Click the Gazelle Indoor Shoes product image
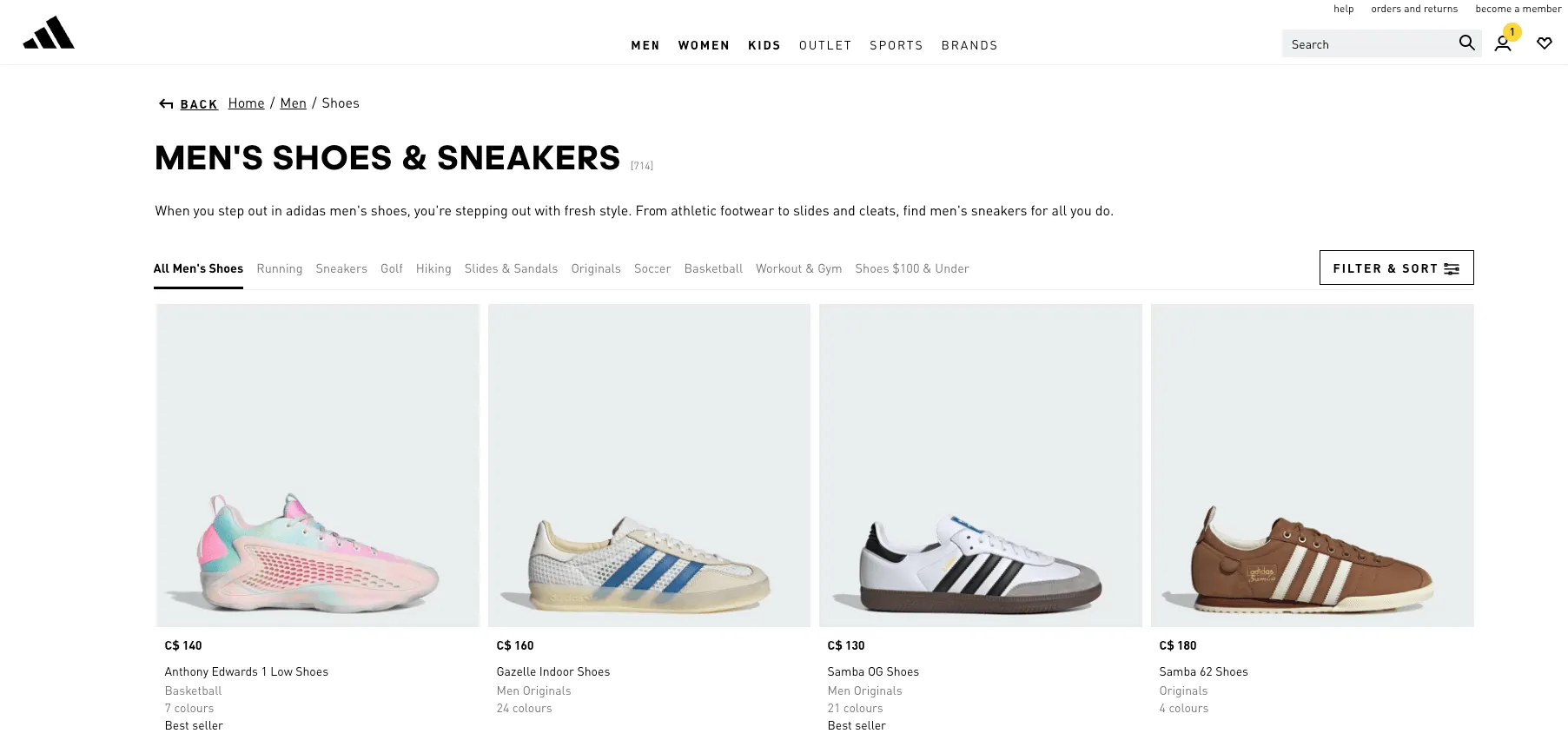Image resolution: width=1568 pixels, height=740 pixels. pos(649,465)
